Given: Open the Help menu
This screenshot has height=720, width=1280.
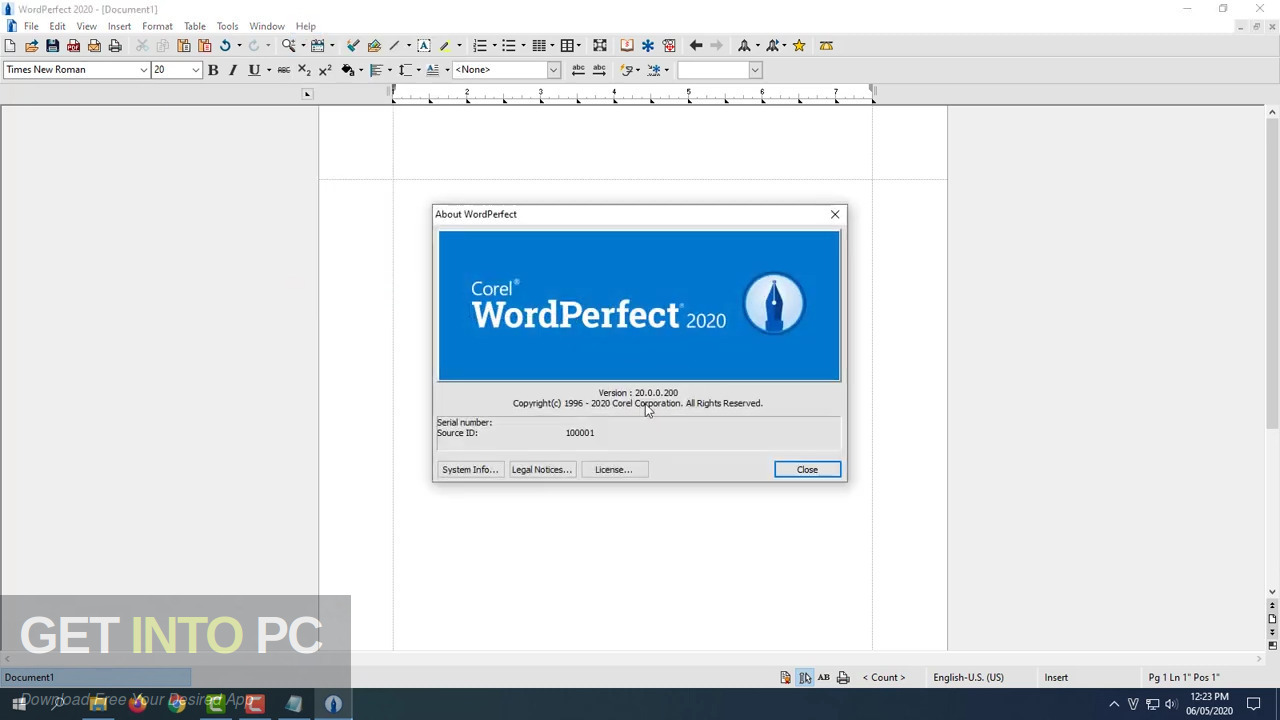Looking at the screenshot, I should 305,26.
